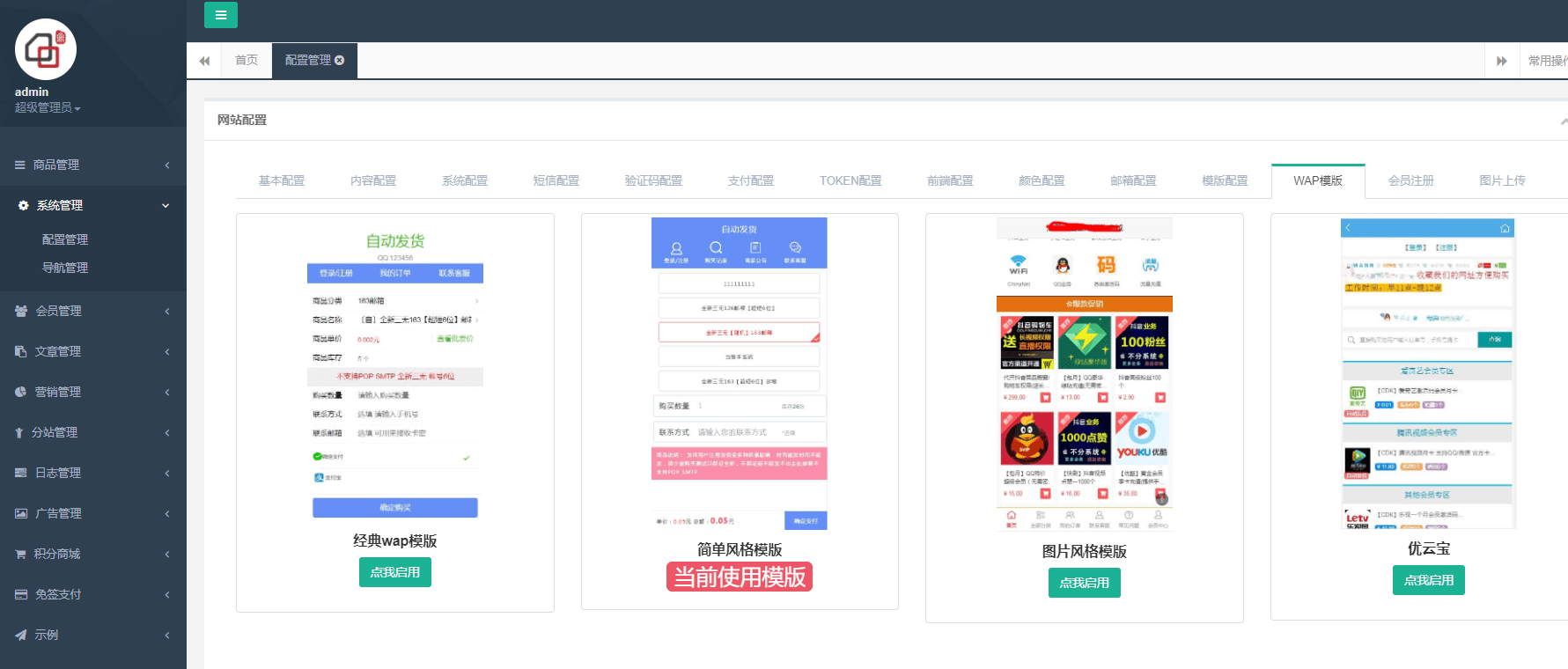Image resolution: width=1568 pixels, height=669 pixels.
Task: Open 积分商城 in the sidebar
Action: point(57,554)
